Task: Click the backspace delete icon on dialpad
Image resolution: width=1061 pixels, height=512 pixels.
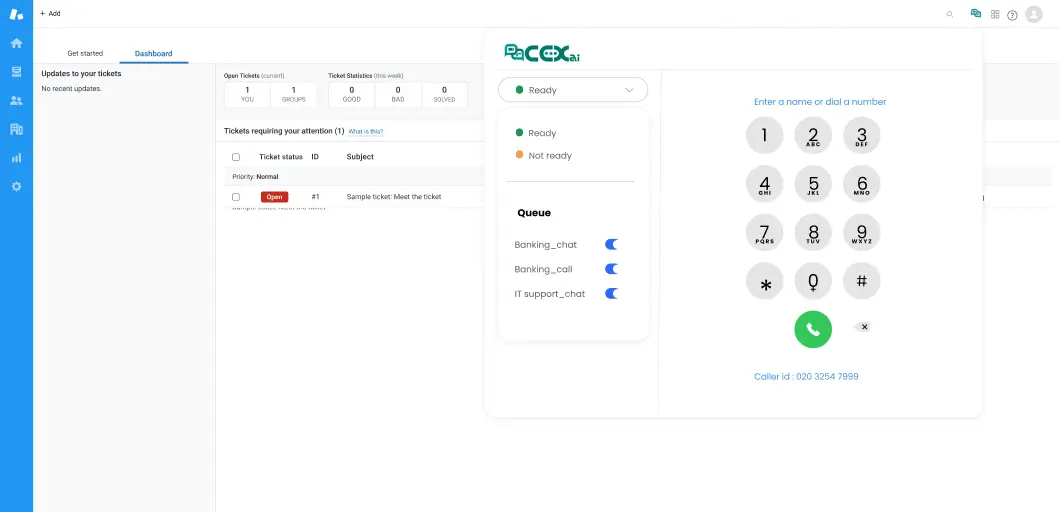Action: click(864, 327)
